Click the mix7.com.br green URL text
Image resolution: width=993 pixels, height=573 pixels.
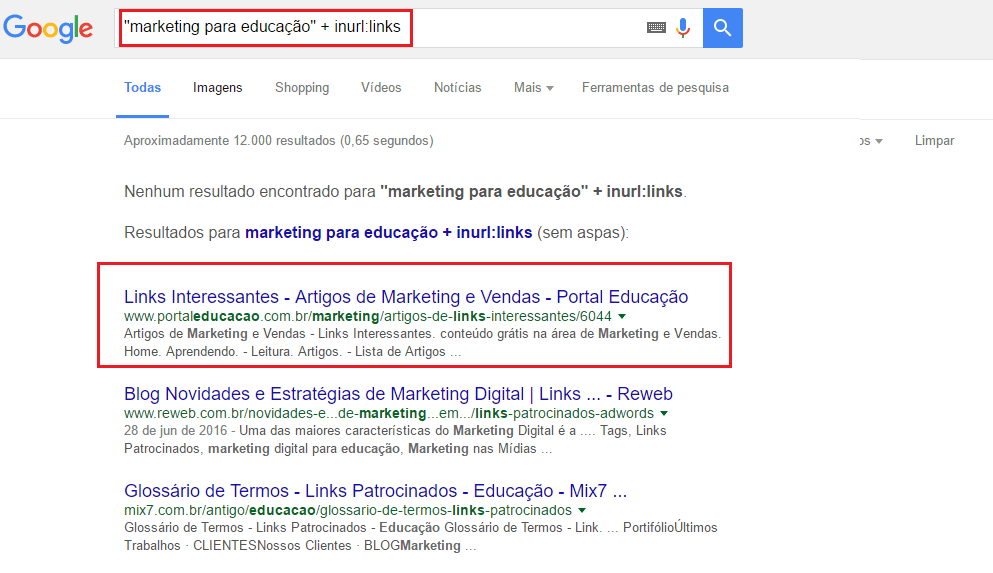point(348,510)
